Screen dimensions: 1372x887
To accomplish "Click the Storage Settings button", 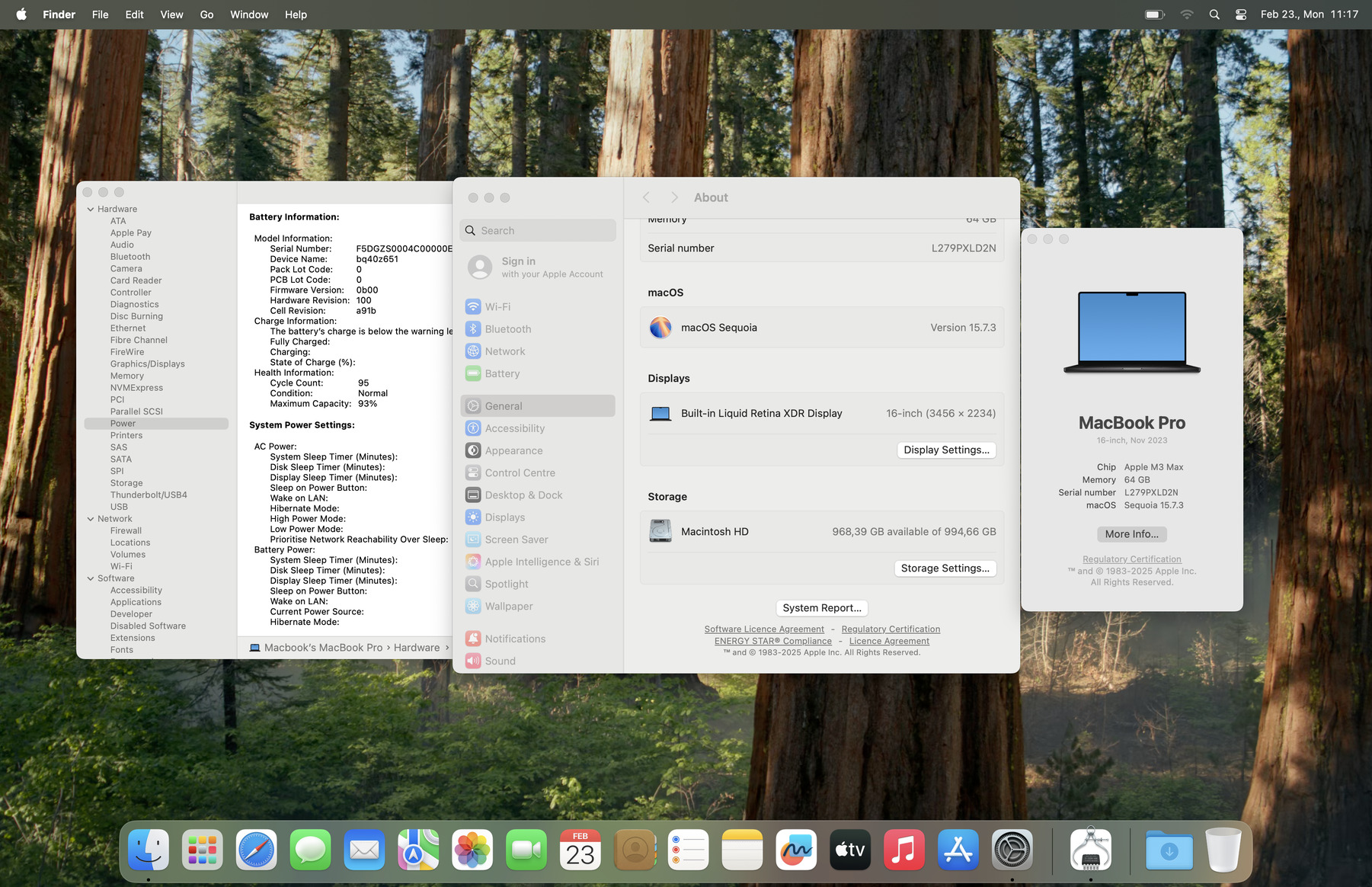I will coord(945,568).
